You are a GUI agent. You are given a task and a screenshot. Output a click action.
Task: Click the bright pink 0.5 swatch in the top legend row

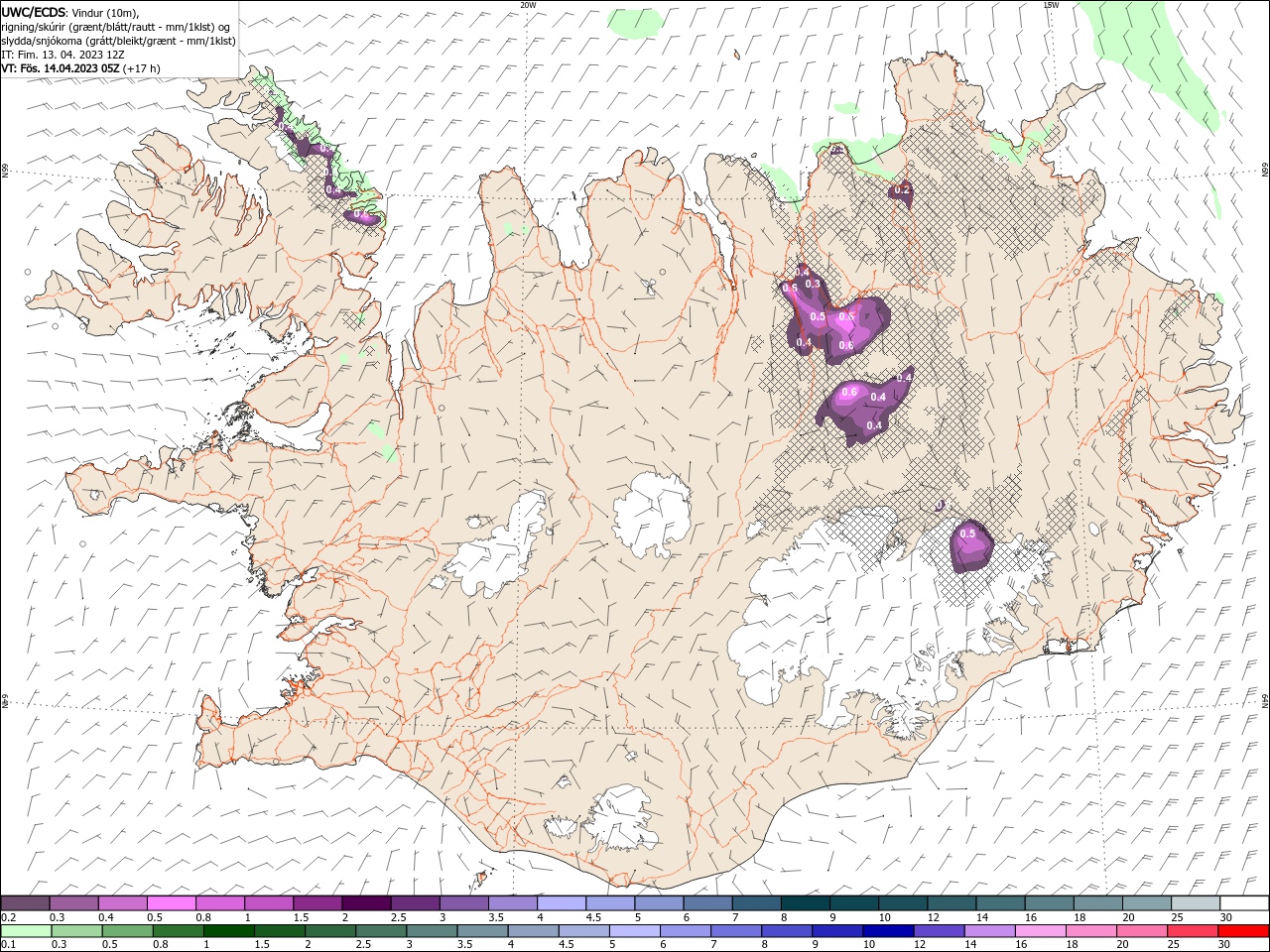[171, 903]
